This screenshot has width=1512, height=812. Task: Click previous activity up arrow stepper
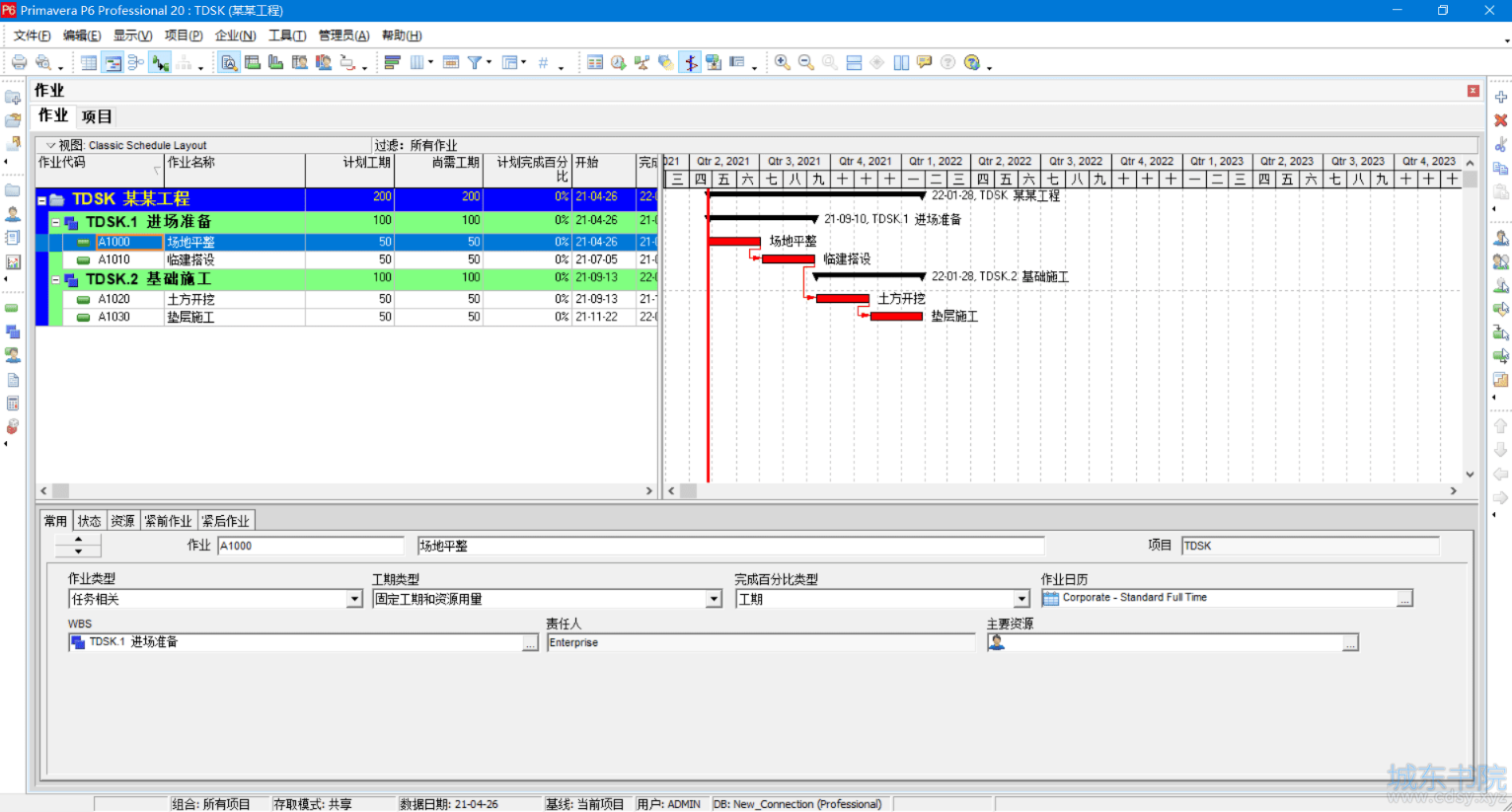coord(78,540)
